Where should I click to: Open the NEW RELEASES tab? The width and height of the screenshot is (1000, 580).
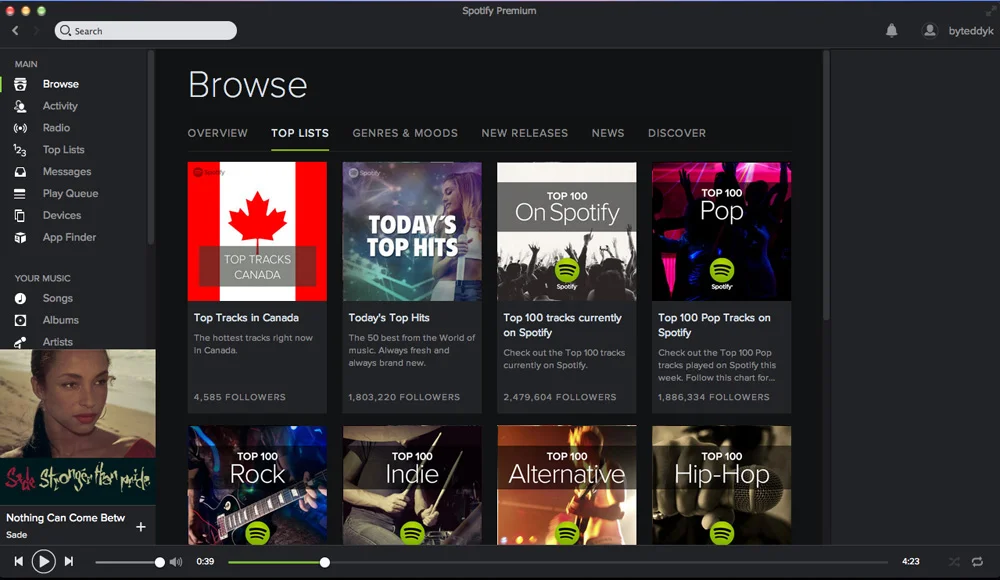click(524, 133)
